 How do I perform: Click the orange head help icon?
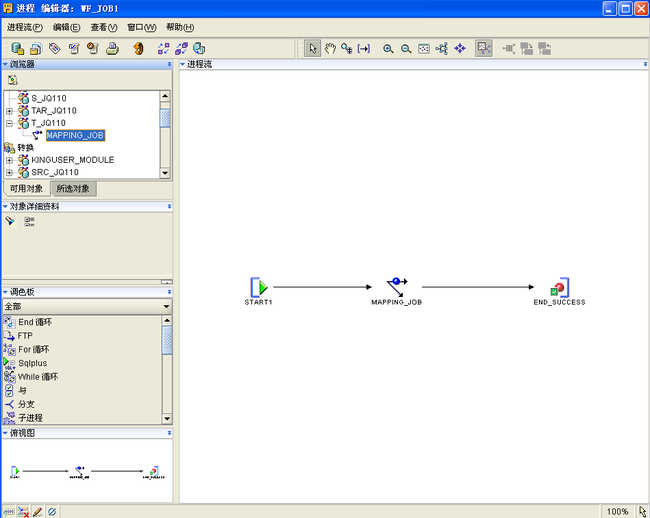138,49
